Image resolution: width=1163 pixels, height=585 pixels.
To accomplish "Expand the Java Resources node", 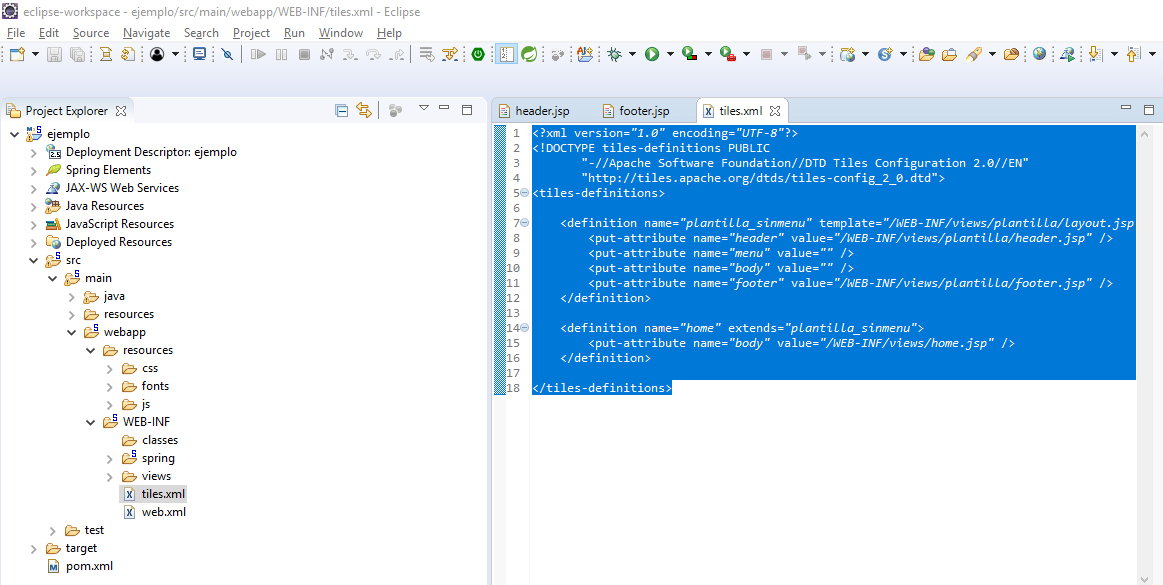I will pos(33,206).
